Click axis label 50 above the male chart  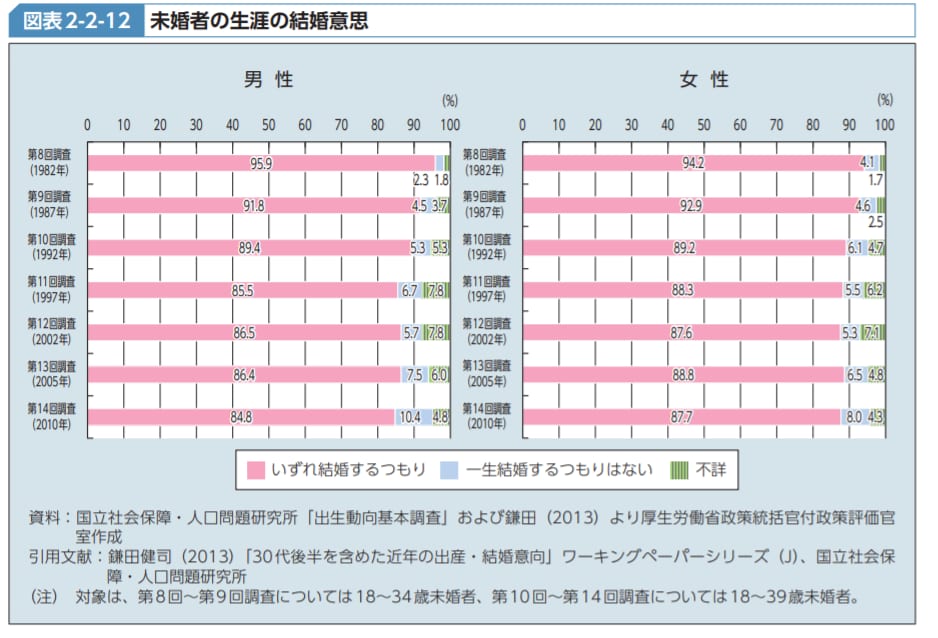(x=269, y=125)
